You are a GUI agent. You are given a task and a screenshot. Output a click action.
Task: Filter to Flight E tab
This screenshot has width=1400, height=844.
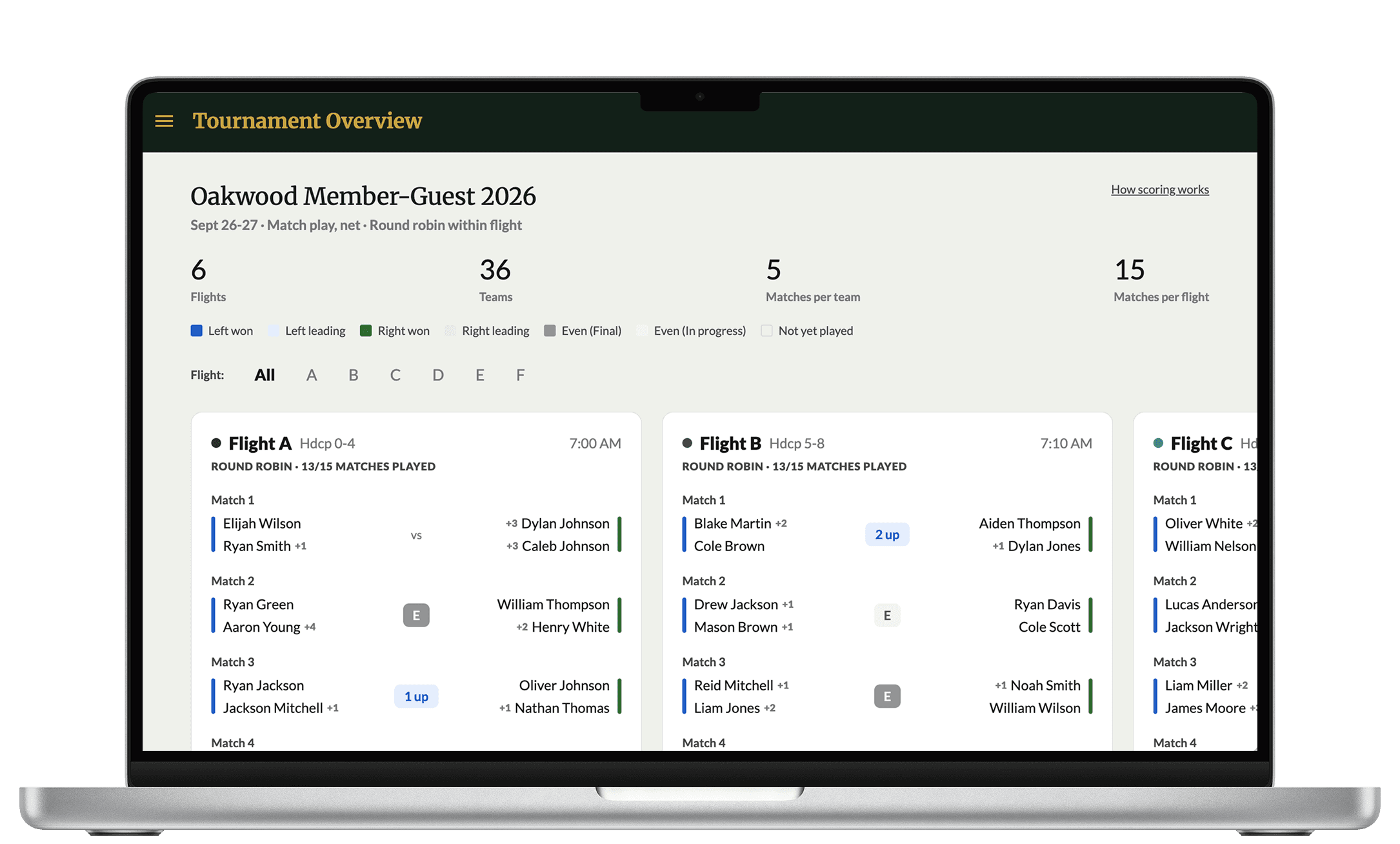click(x=480, y=375)
